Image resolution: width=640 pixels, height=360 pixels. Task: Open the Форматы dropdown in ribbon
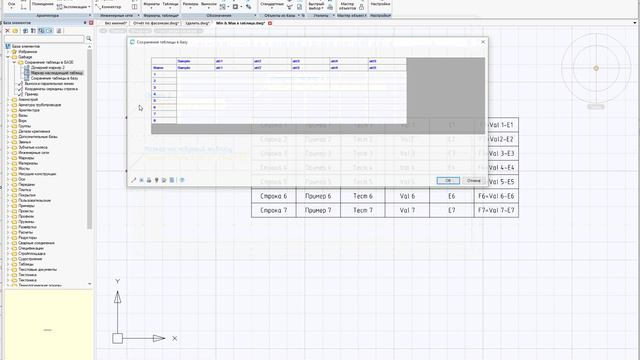point(151,5)
